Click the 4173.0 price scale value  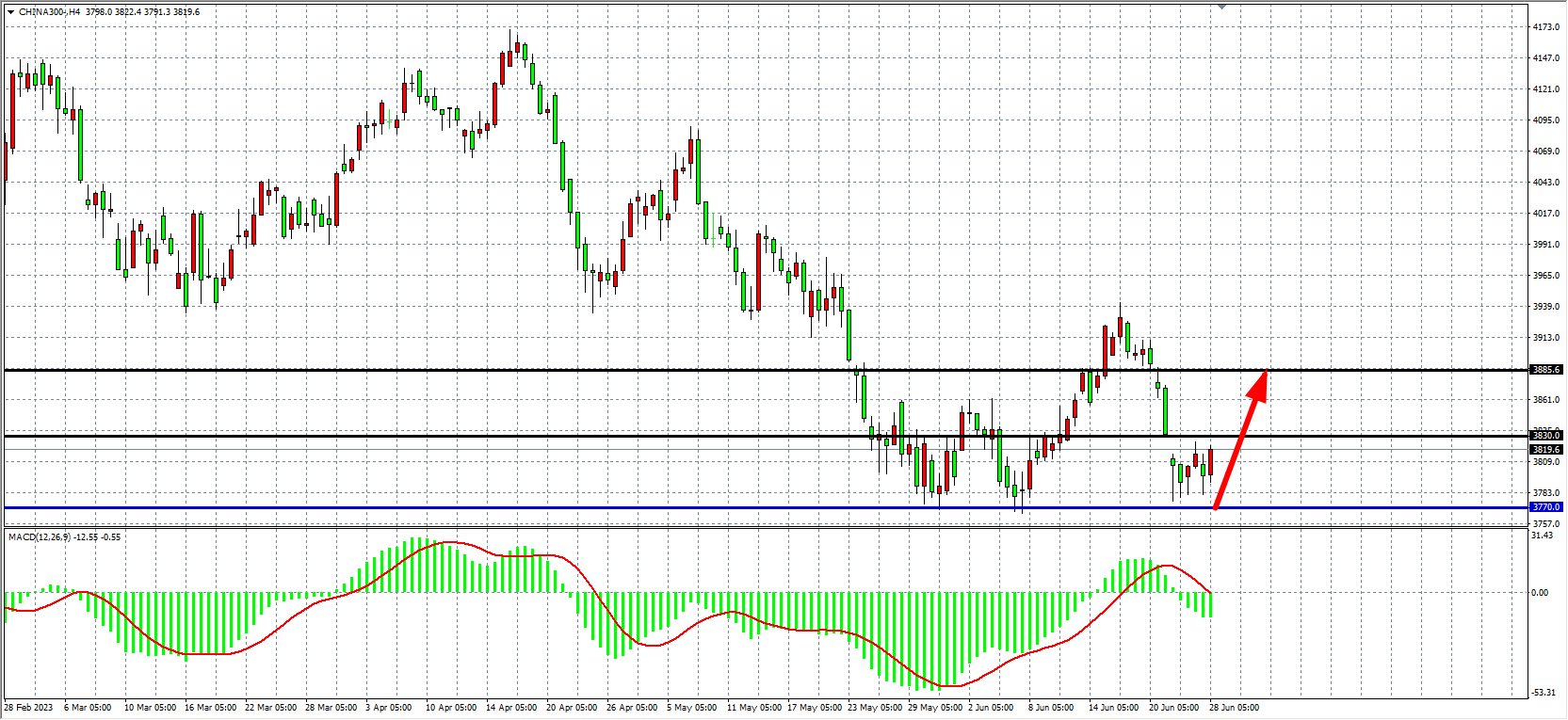pos(1545,27)
